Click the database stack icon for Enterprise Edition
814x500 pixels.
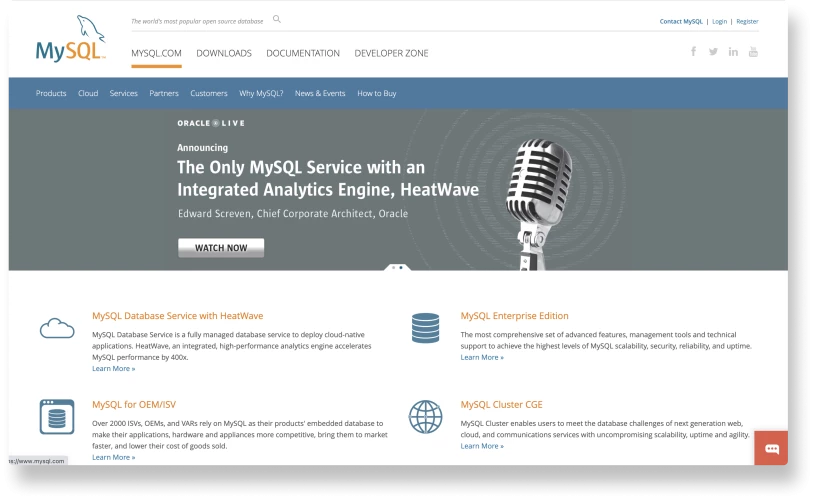coord(425,328)
